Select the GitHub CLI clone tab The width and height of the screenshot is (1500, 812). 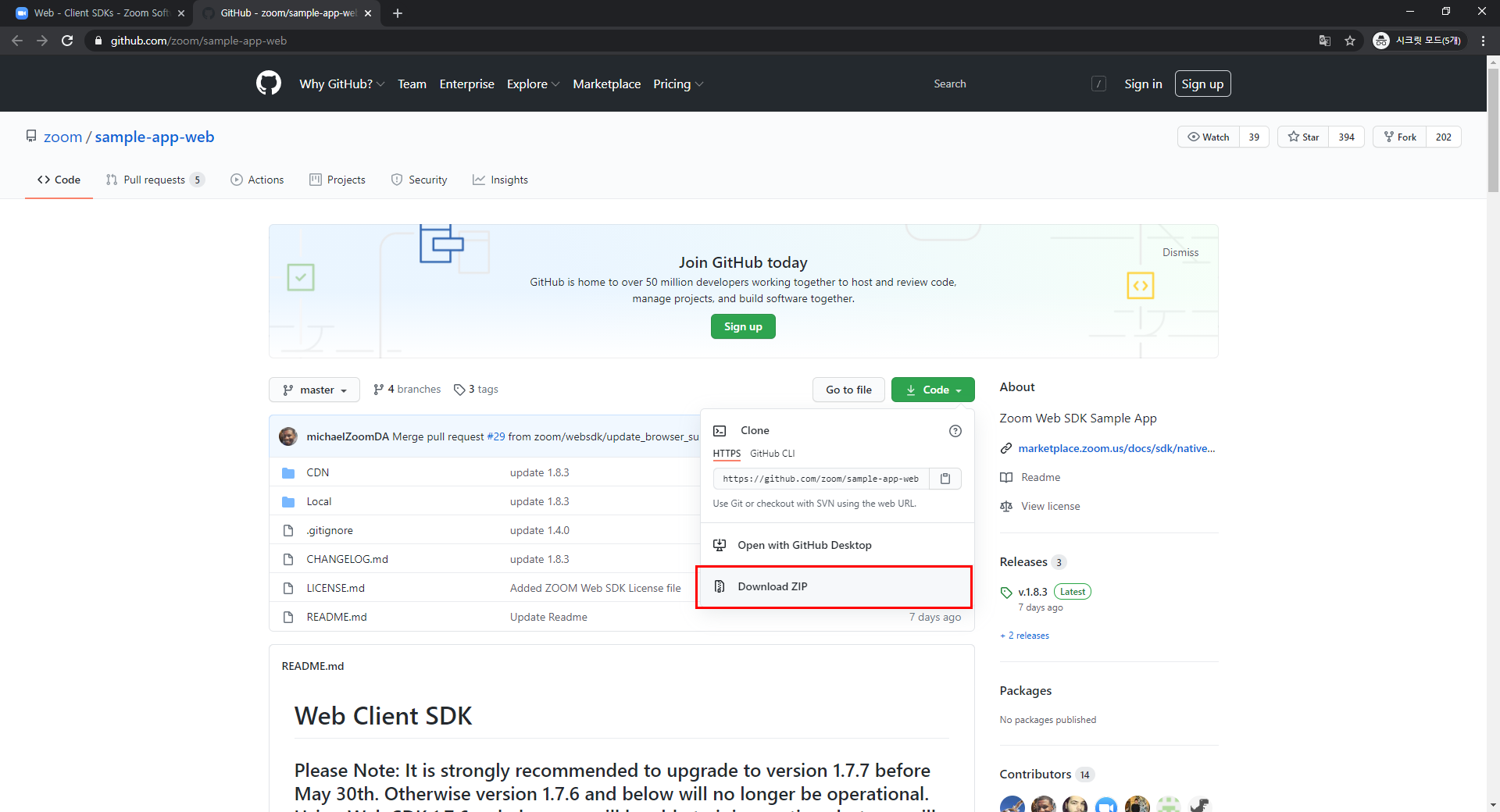[772, 454]
